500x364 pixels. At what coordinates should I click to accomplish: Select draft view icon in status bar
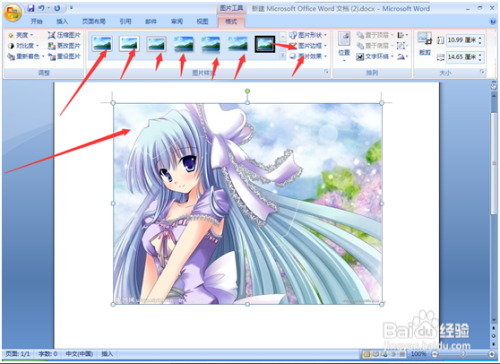[402, 354]
